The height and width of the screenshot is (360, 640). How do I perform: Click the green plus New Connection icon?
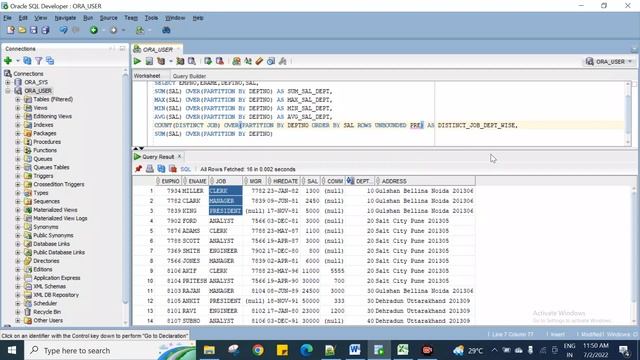(8, 61)
